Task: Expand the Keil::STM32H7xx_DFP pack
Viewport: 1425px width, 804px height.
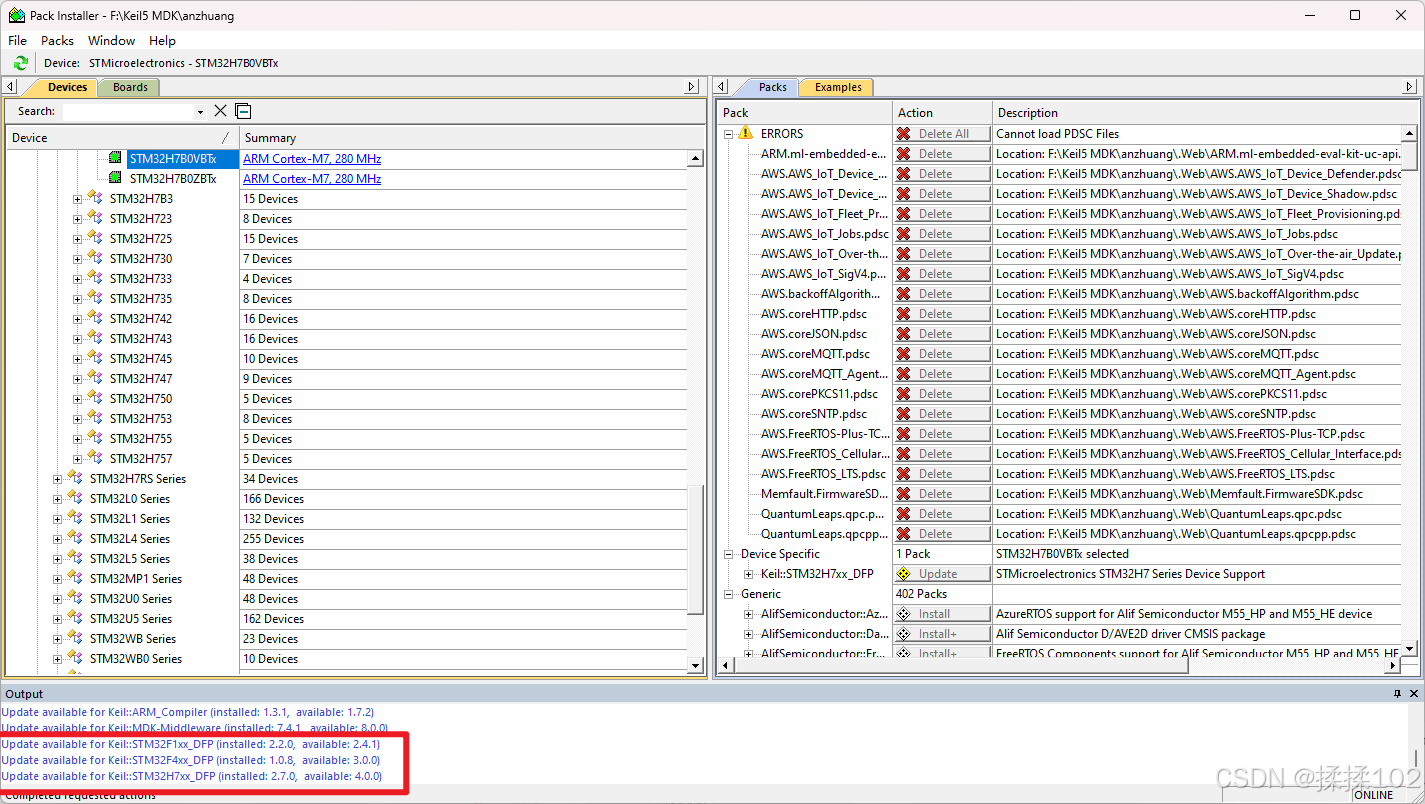Action: [748, 573]
